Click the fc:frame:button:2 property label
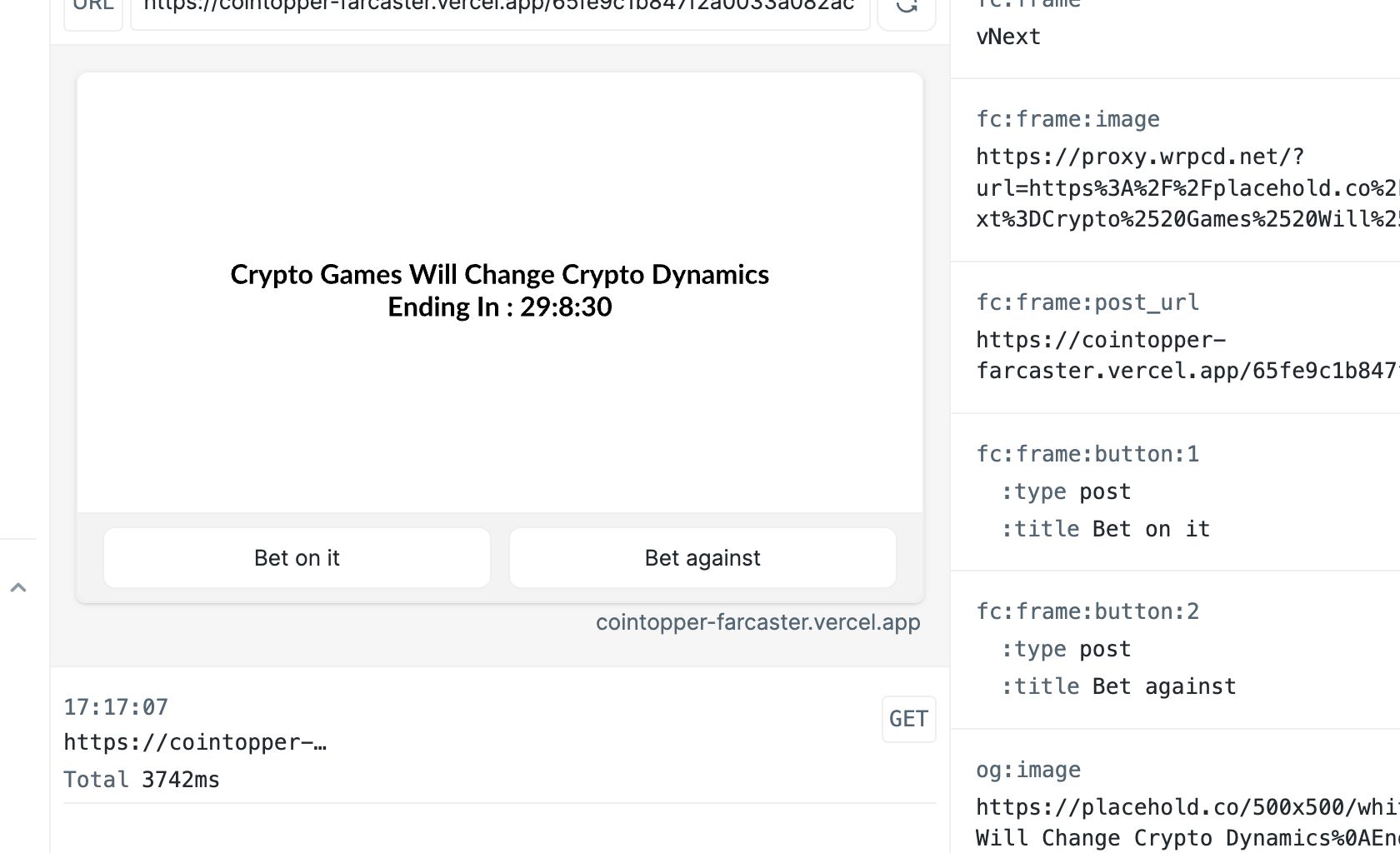The width and height of the screenshot is (1400, 853). click(1087, 611)
